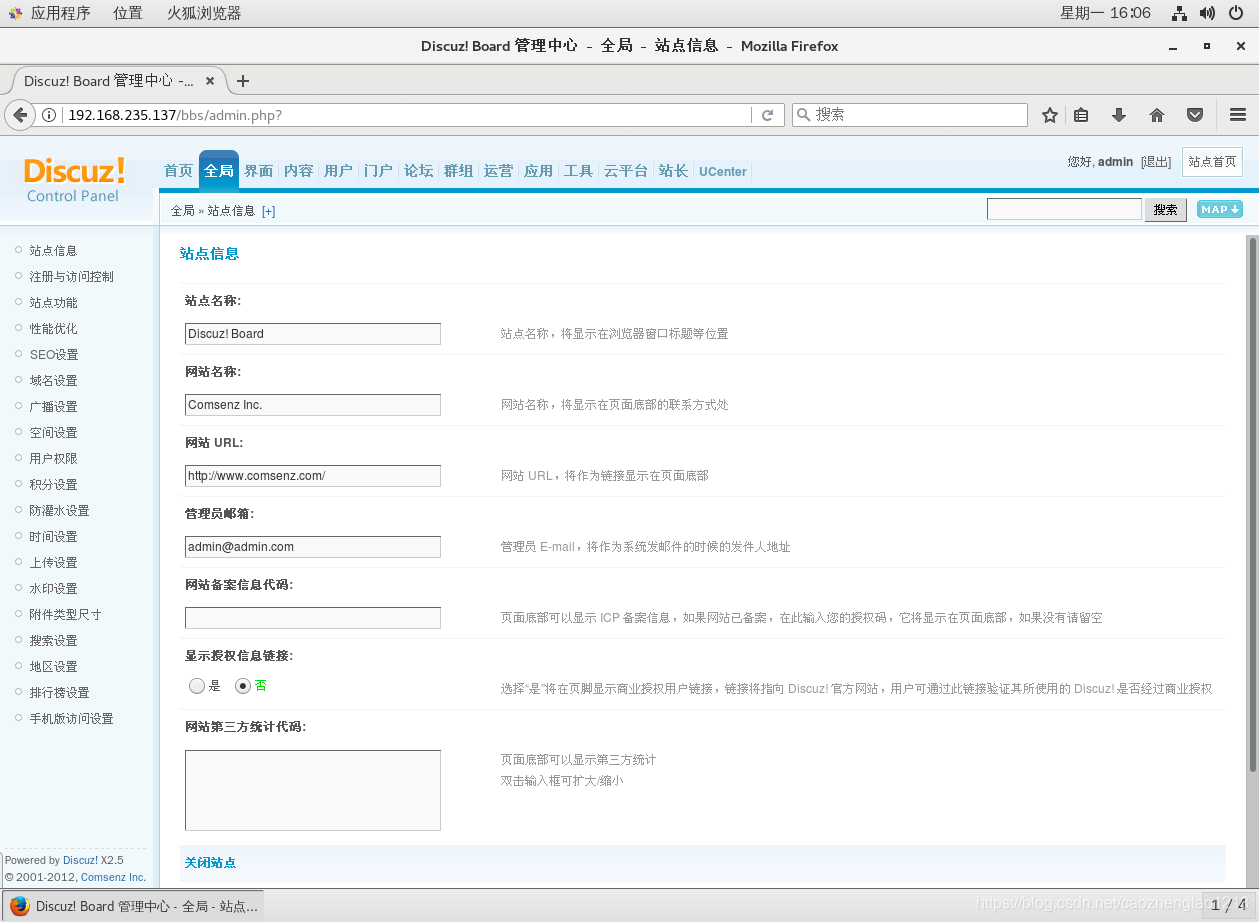Image resolution: width=1259 pixels, height=922 pixels.
Task: Click the 网站第三方统计代码 text area
Action: click(x=313, y=790)
